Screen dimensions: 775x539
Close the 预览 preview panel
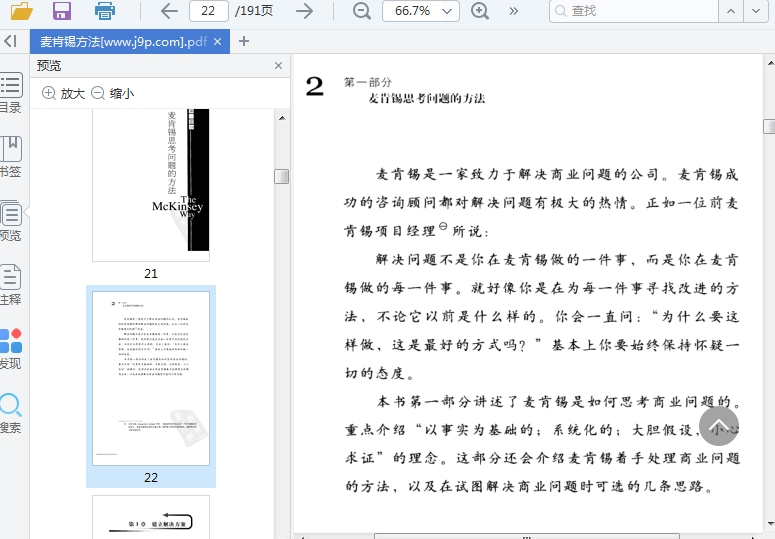coord(278,66)
